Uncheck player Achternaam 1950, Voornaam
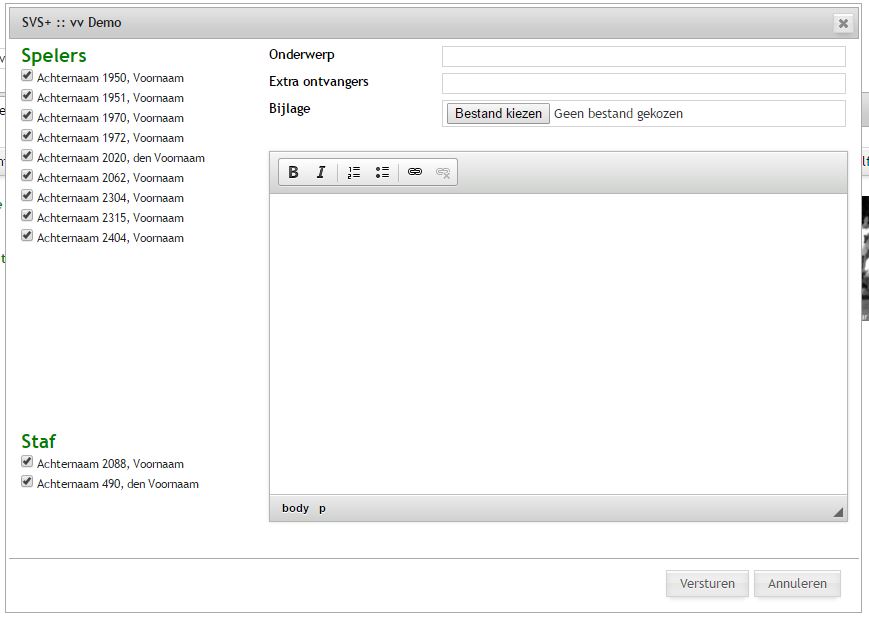The image size is (869, 619). pyautogui.click(x=27, y=76)
